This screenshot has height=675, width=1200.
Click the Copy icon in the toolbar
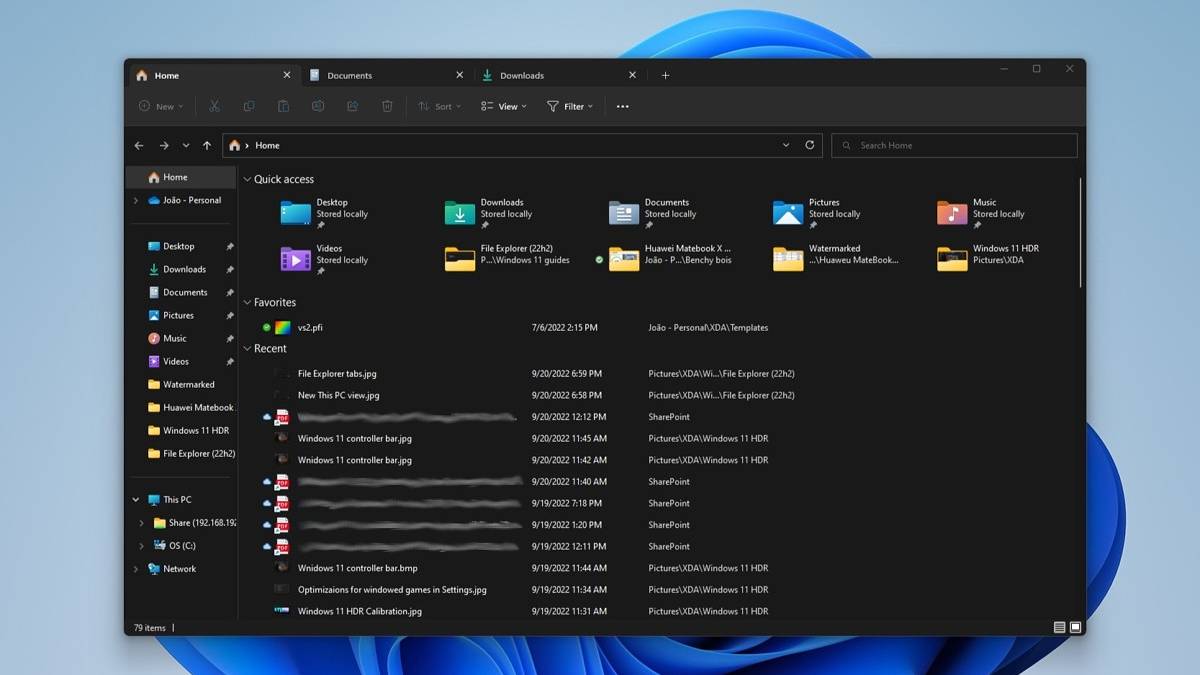tap(248, 105)
